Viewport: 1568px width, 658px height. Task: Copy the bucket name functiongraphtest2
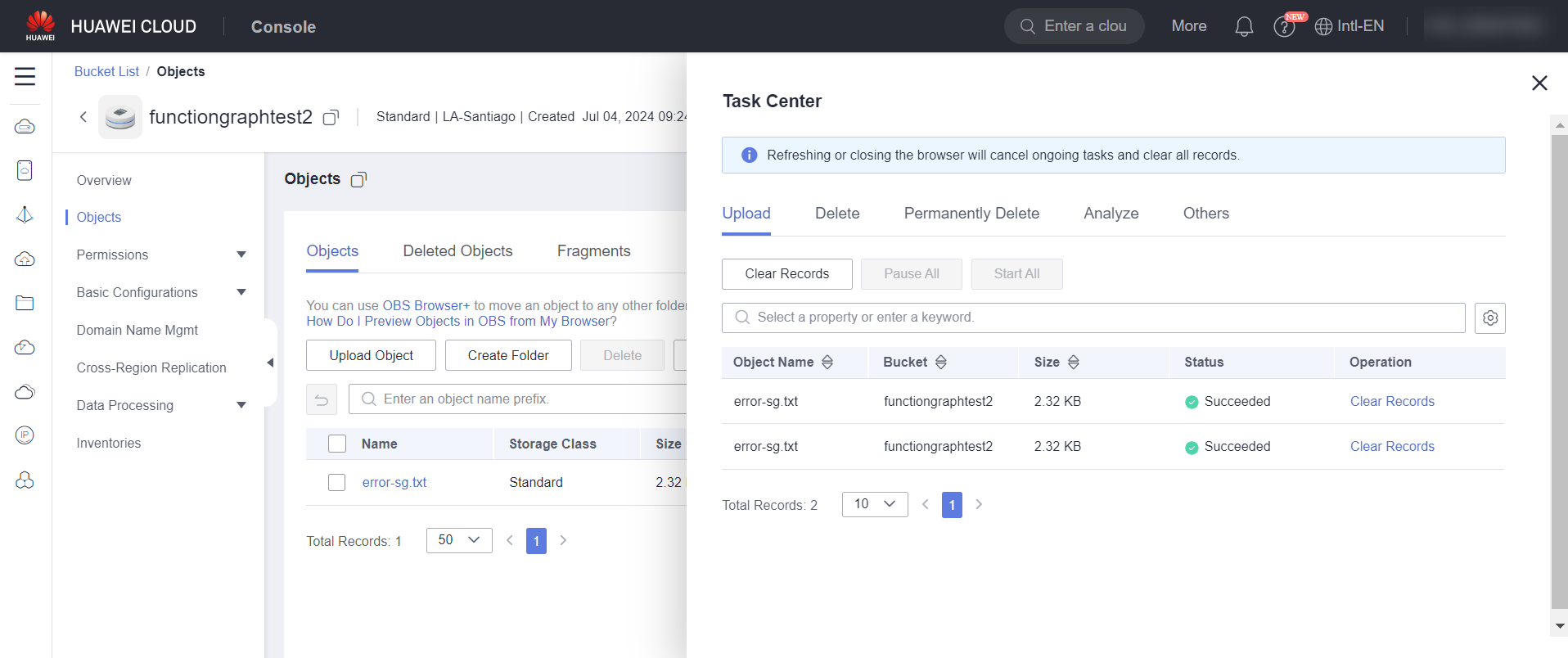point(331,118)
